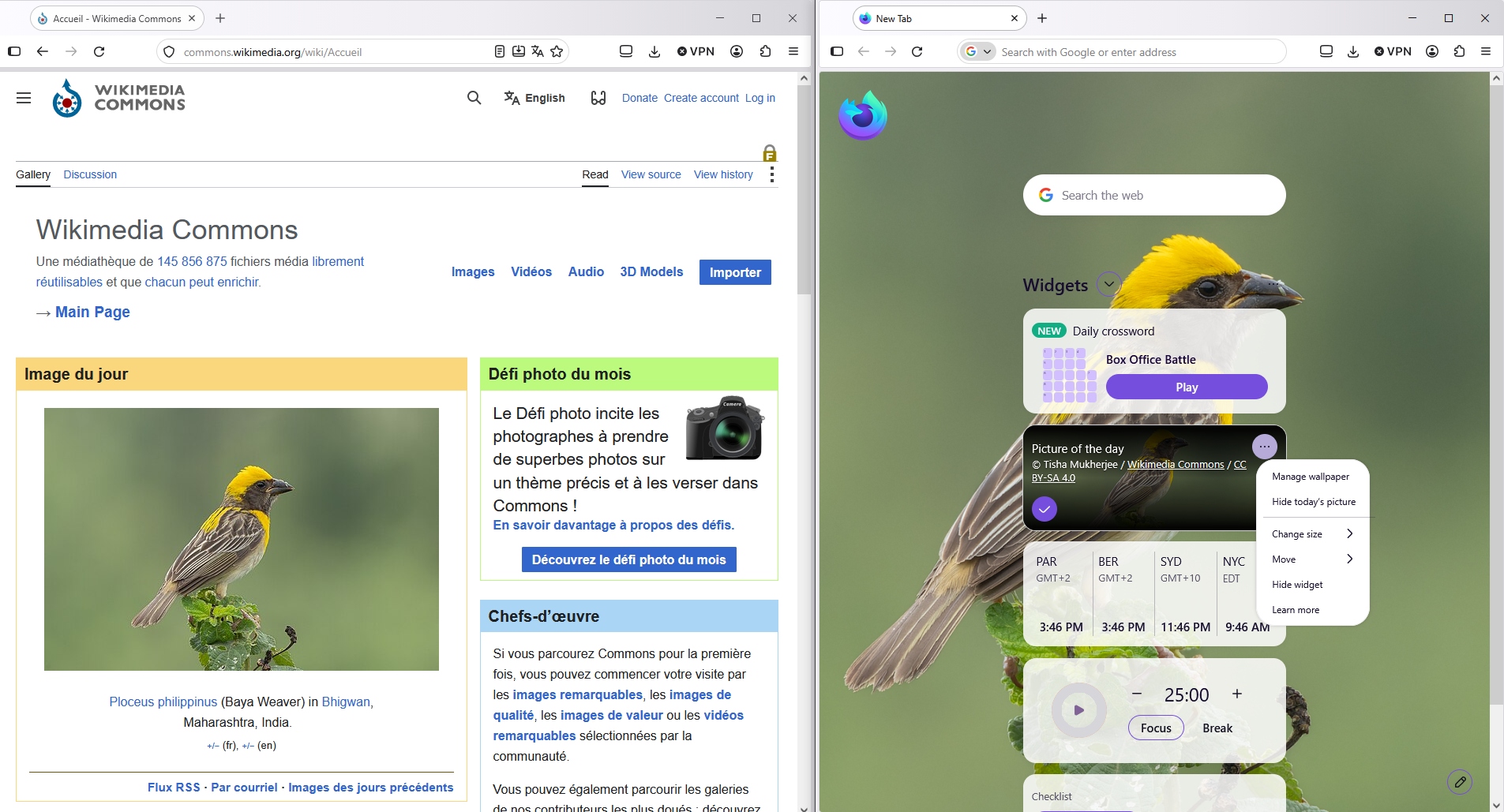Translate the Wikimedia Commons page

538,51
